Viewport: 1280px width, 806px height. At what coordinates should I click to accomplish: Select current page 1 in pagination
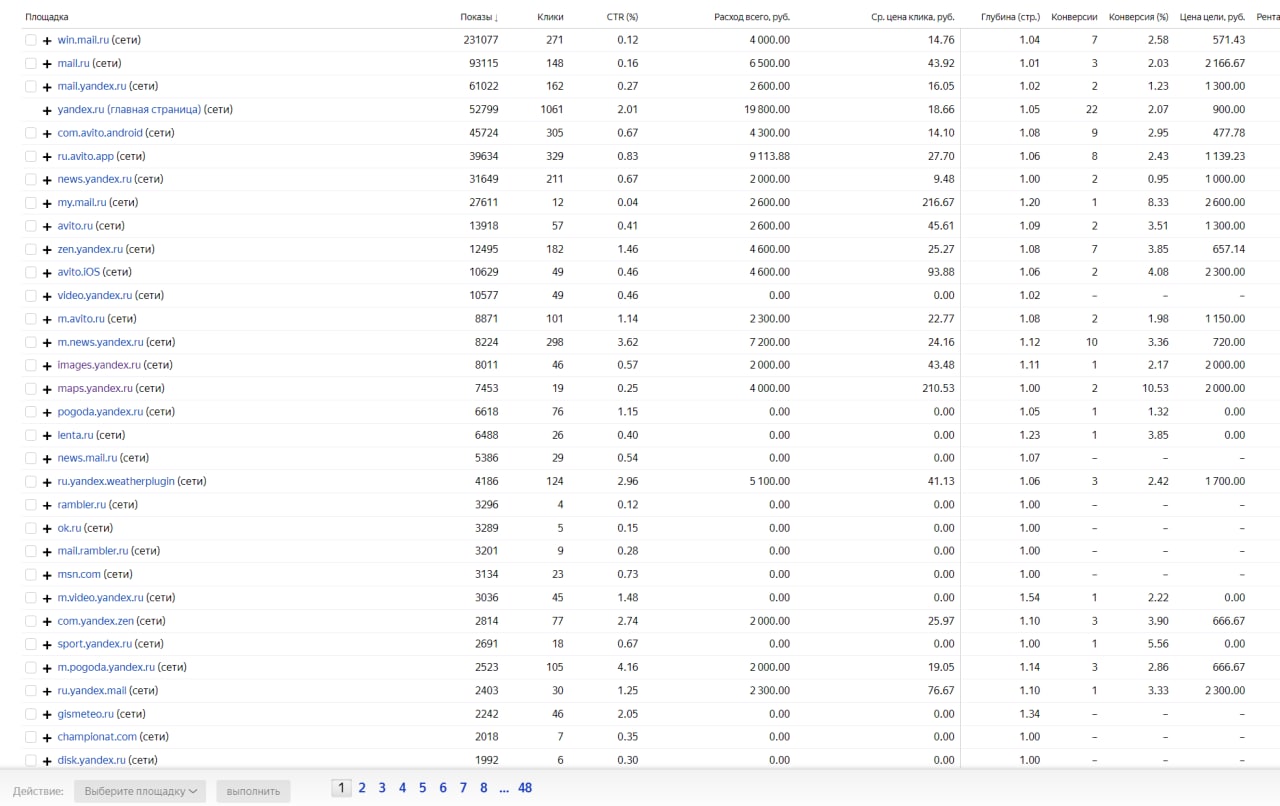[x=341, y=788]
